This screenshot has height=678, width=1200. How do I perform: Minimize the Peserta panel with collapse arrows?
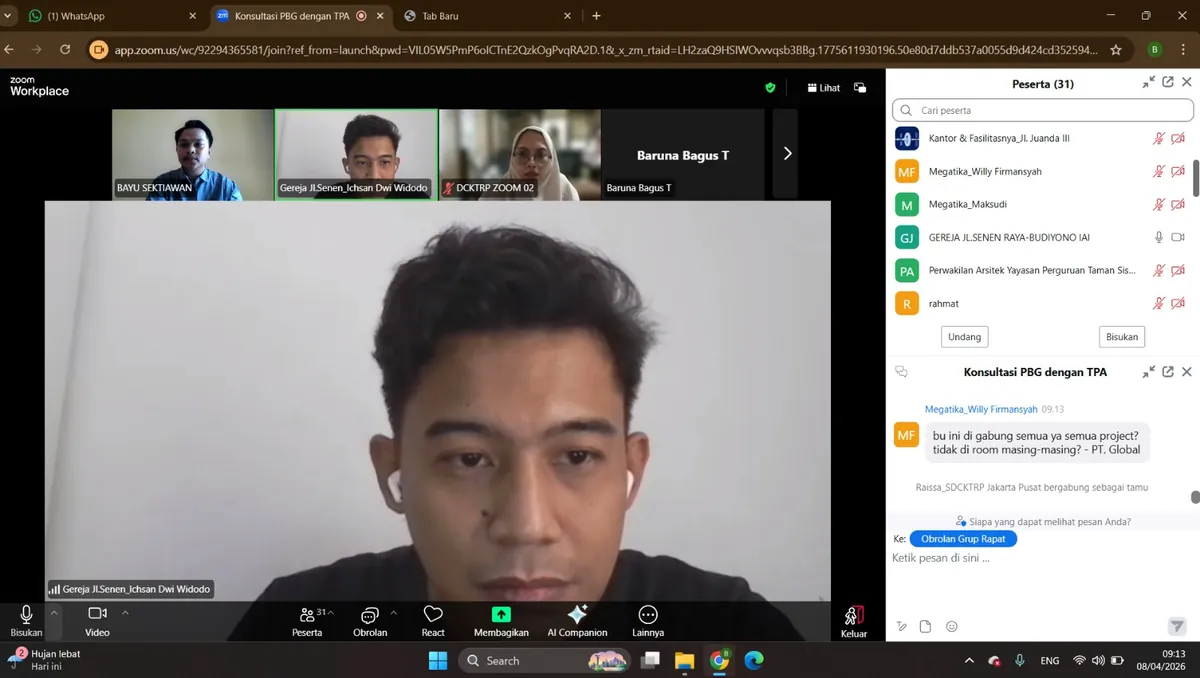(1149, 83)
